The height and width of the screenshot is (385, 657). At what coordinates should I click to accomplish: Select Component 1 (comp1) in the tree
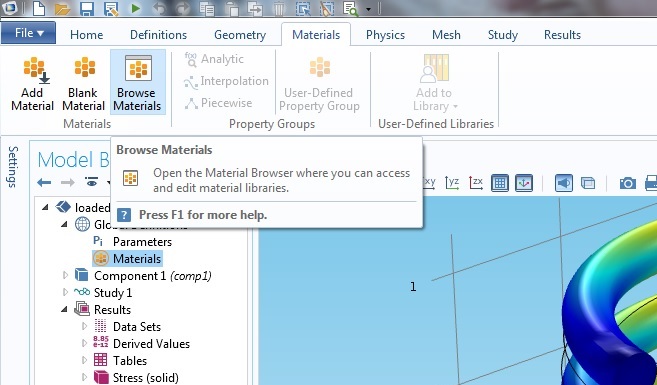[x=153, y=276]
